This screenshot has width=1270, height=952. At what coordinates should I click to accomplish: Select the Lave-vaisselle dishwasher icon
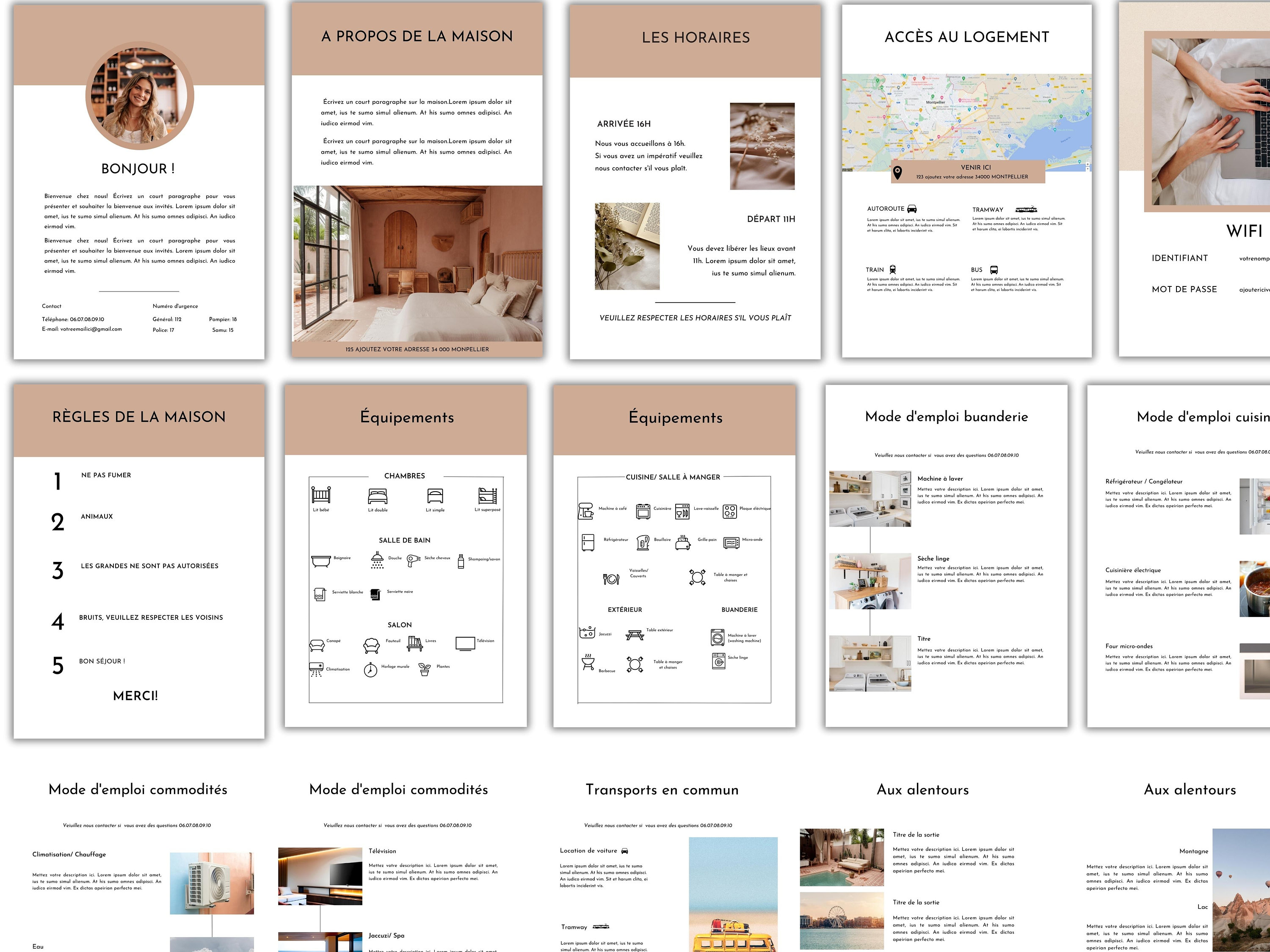(682, 511)
